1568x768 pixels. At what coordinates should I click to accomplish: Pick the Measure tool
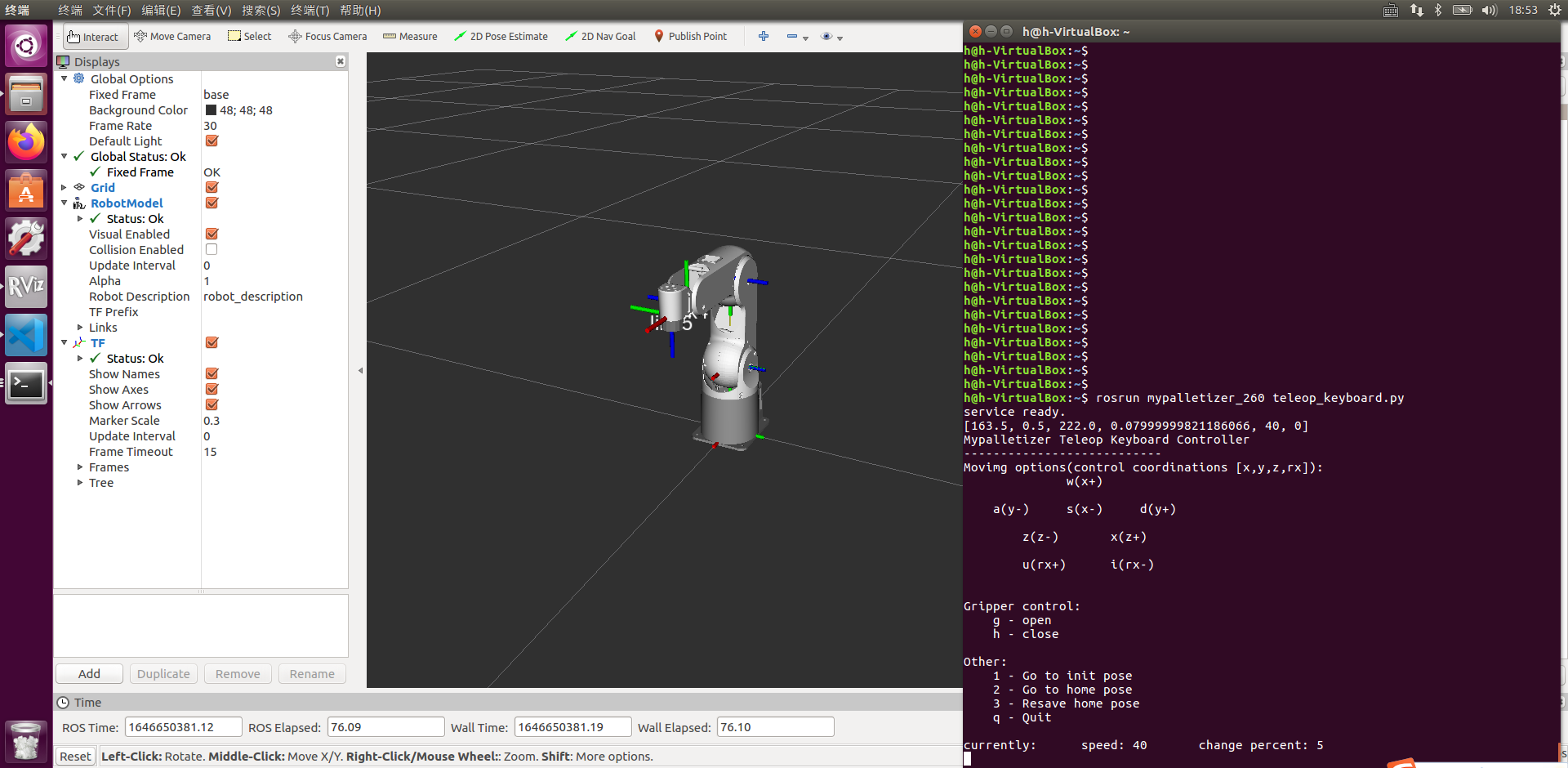410,37
